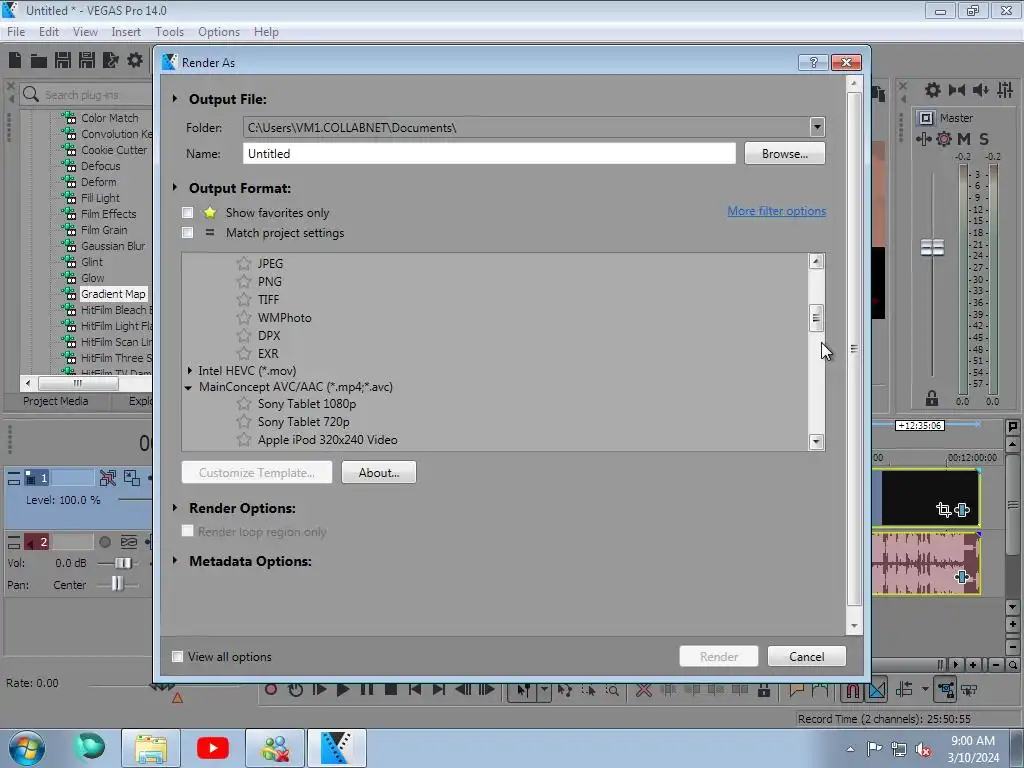The image size is (1024, 768).
Task: Click the Event FX icon on audio clip
Action: click(961, 577)
